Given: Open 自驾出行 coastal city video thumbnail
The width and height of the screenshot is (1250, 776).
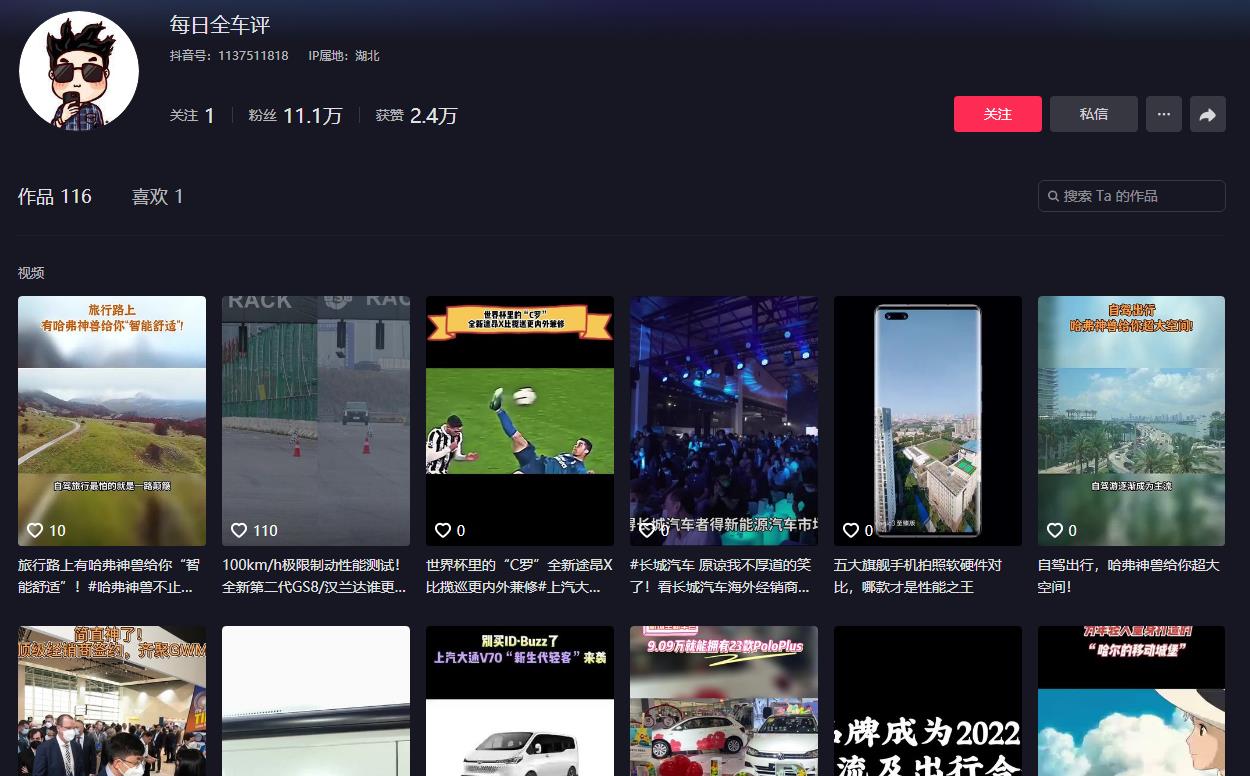Looking at the screenshot, I should [x=1132, y=421].
